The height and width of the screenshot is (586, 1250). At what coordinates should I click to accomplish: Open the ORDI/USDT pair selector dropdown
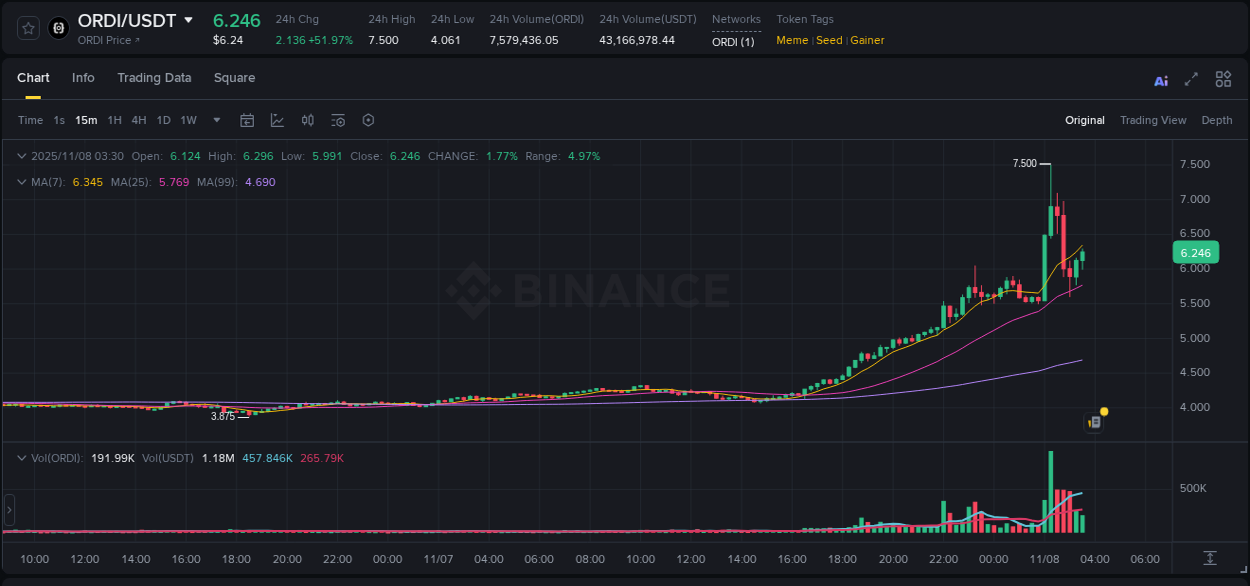(188, 20)
